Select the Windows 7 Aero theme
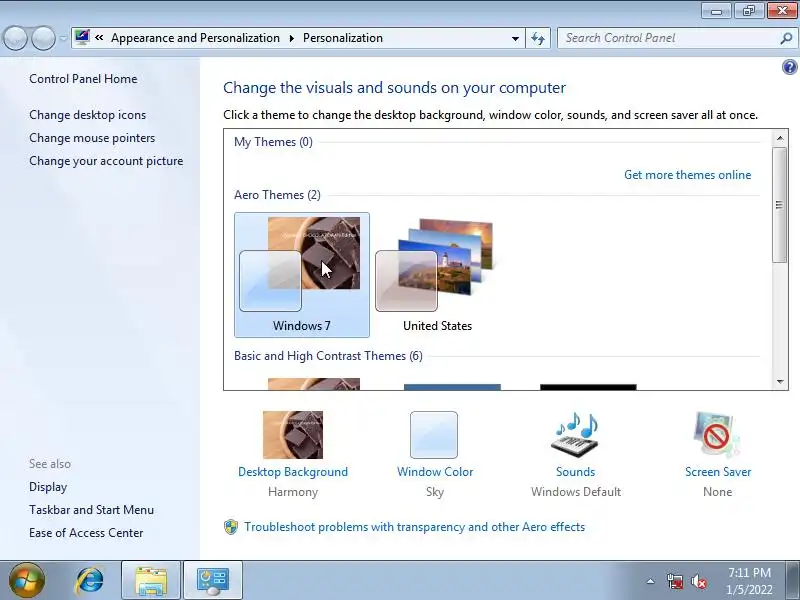Viewport: 800px width, 600px height. coord(302,275)
